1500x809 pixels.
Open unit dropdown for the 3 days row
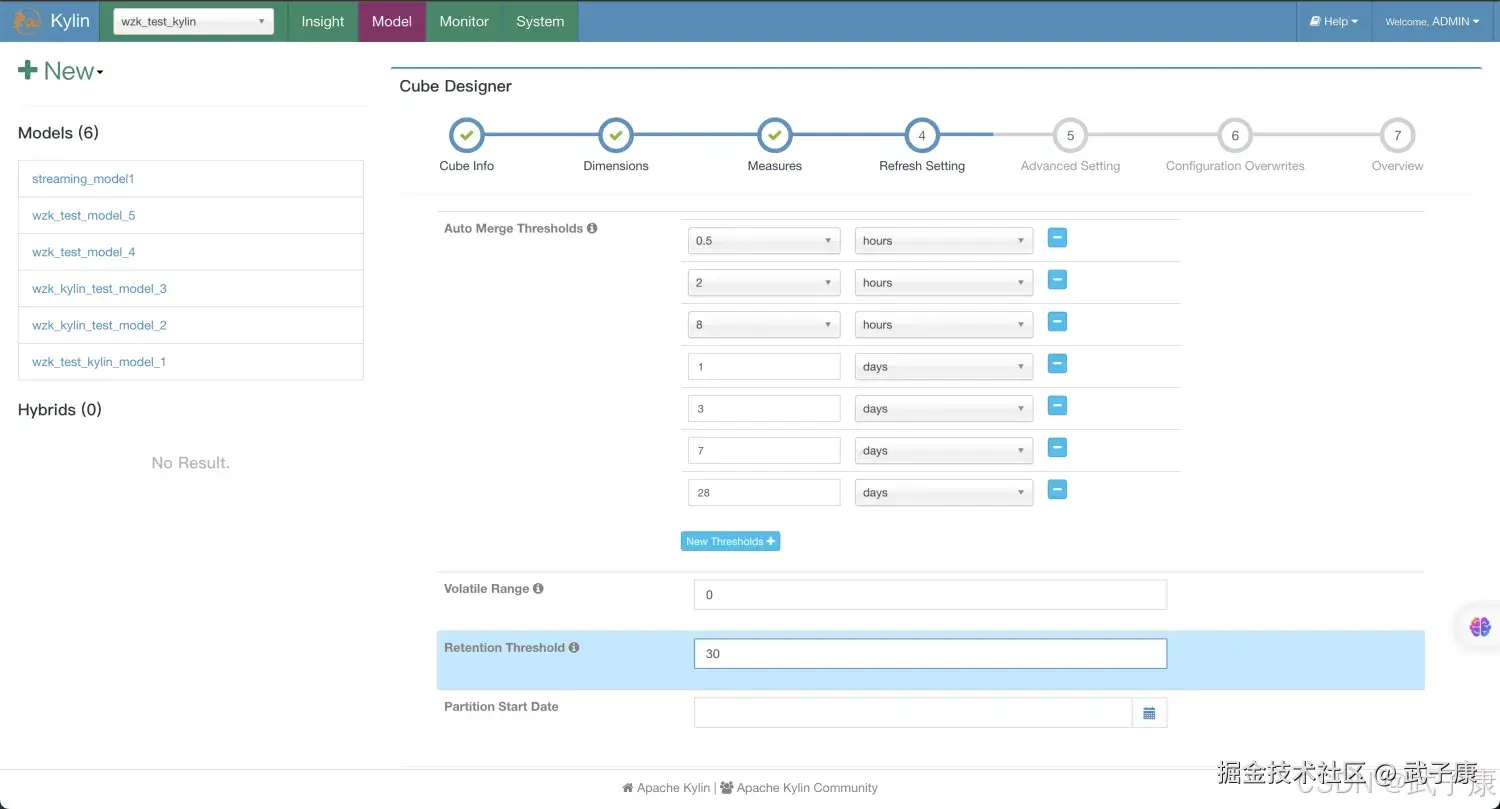click(x=944, y=409)
